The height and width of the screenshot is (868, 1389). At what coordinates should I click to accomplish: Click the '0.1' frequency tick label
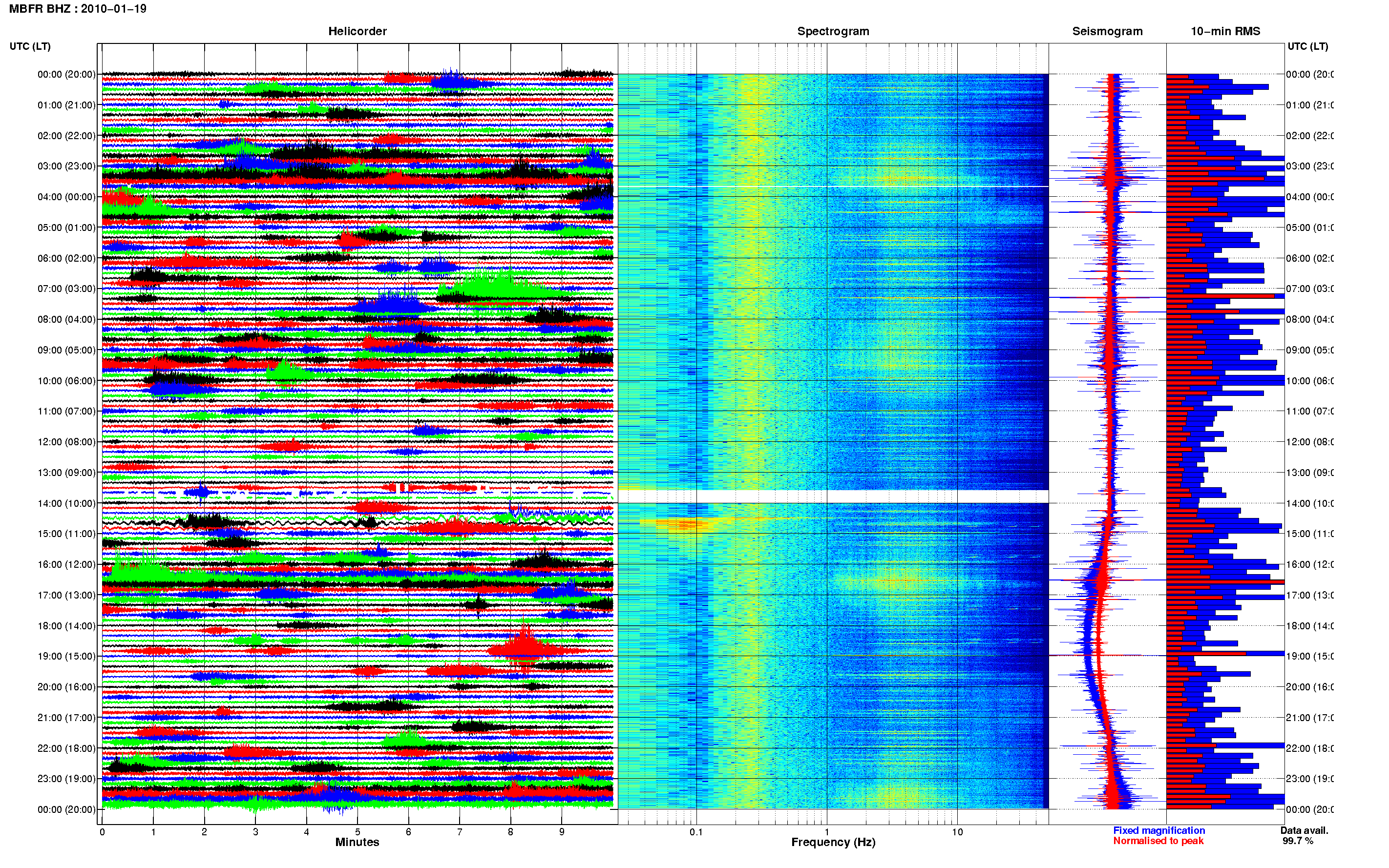click(696, 832)
